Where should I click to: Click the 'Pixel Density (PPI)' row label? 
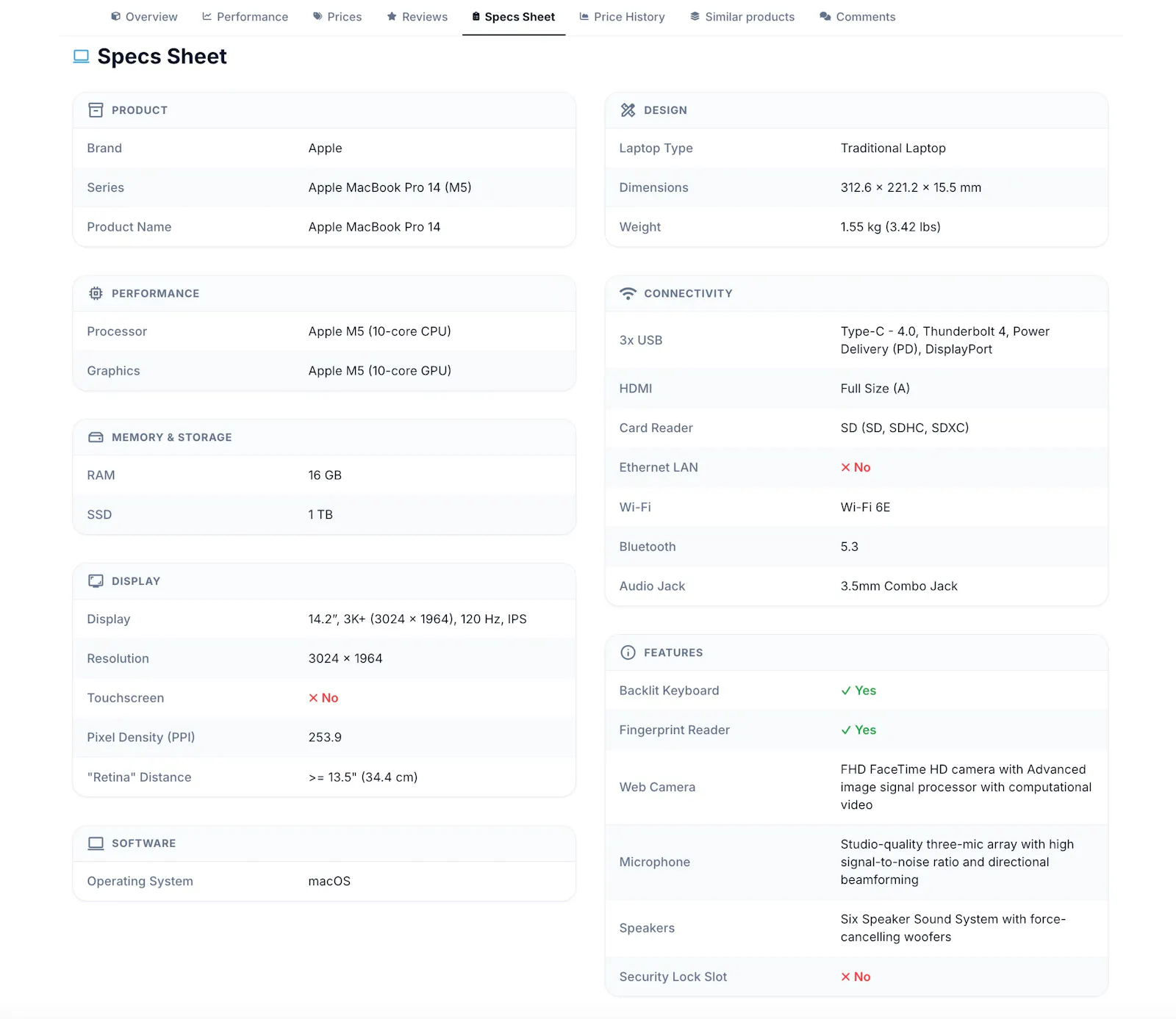click(140, 738)
